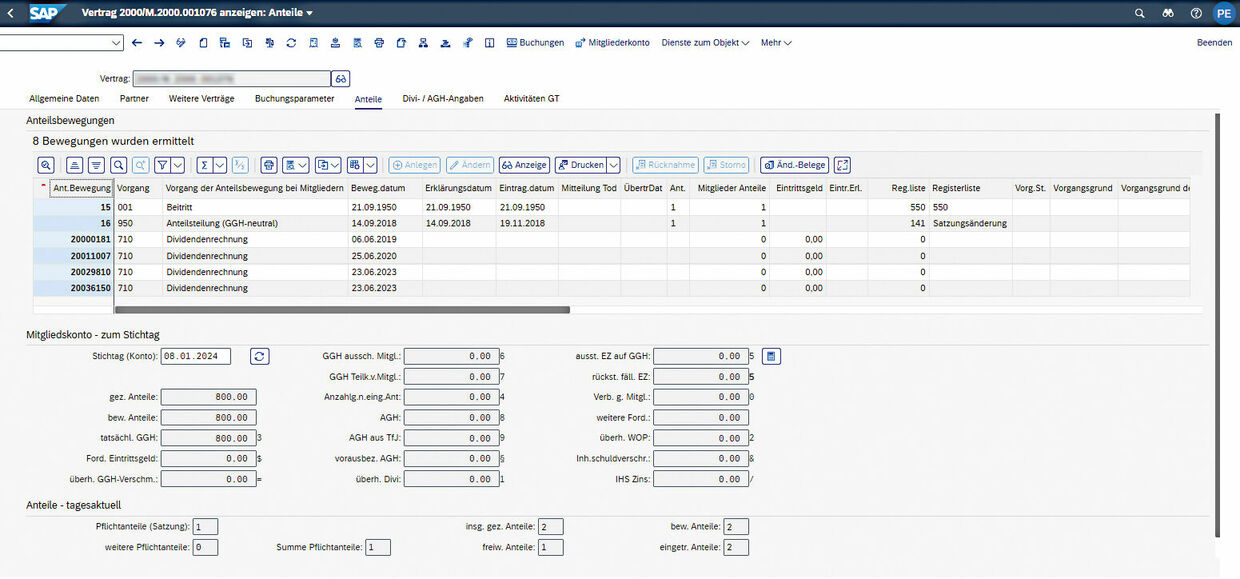
Task: Click the details magnifier icon in table toolbar
Action: click(46, 165)
